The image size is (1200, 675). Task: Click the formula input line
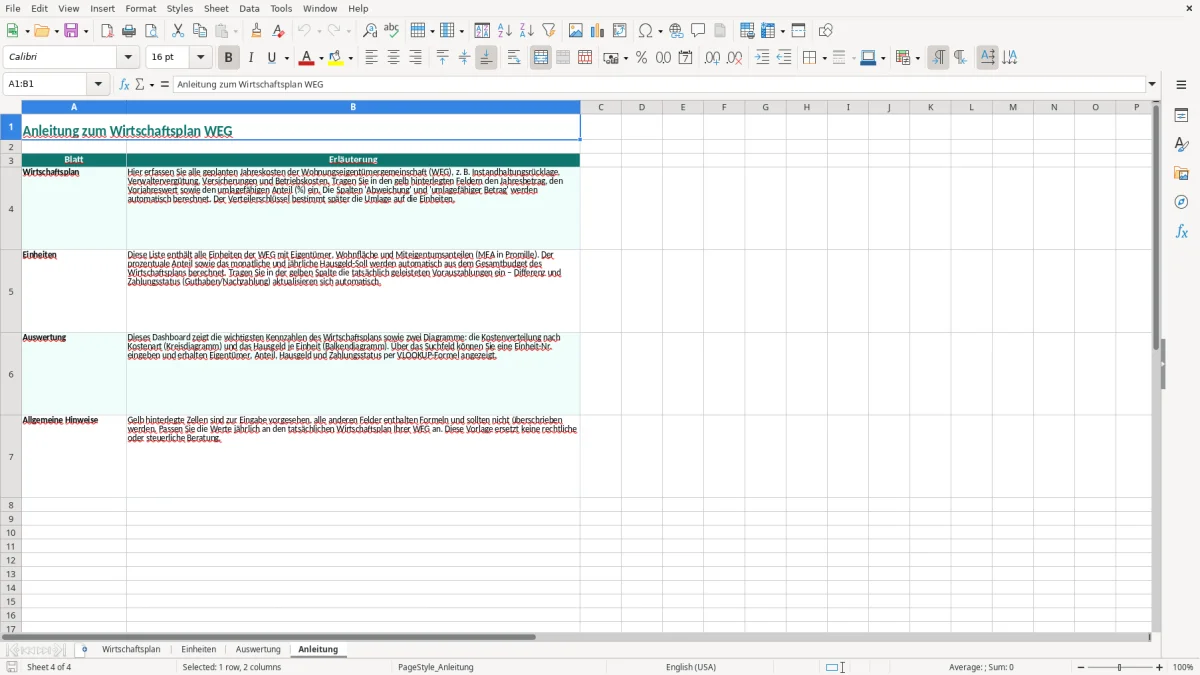pyautogui.click(x=659, y=85)
